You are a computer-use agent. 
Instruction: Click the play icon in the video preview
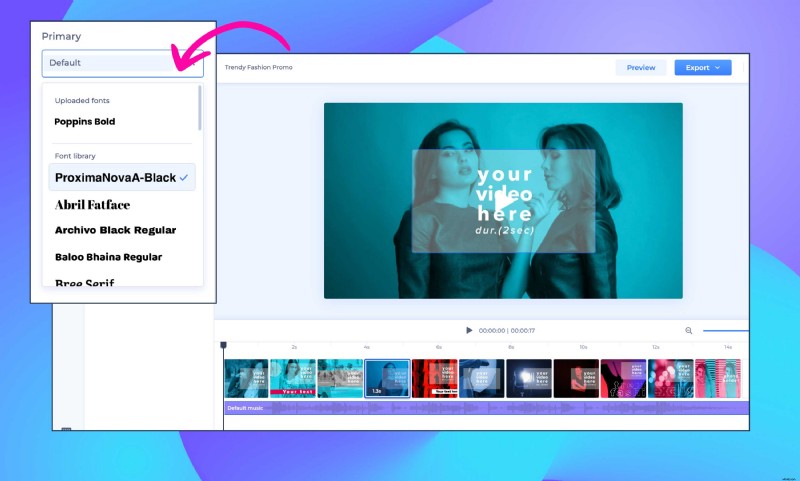pos(504,203)
